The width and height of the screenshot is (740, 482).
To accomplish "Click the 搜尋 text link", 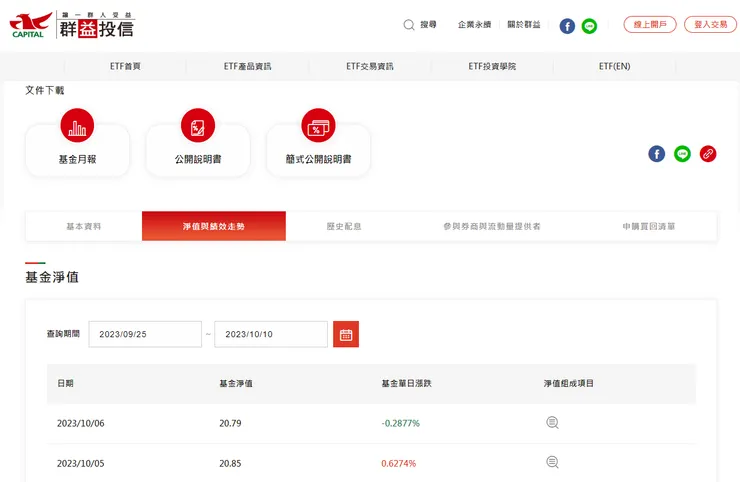I will pos(429,25).
